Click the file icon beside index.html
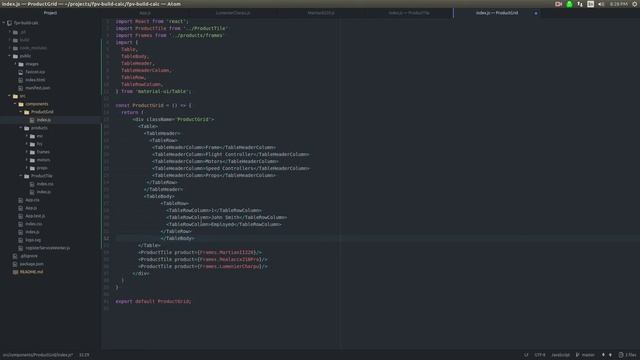 (x=20, y=80)
